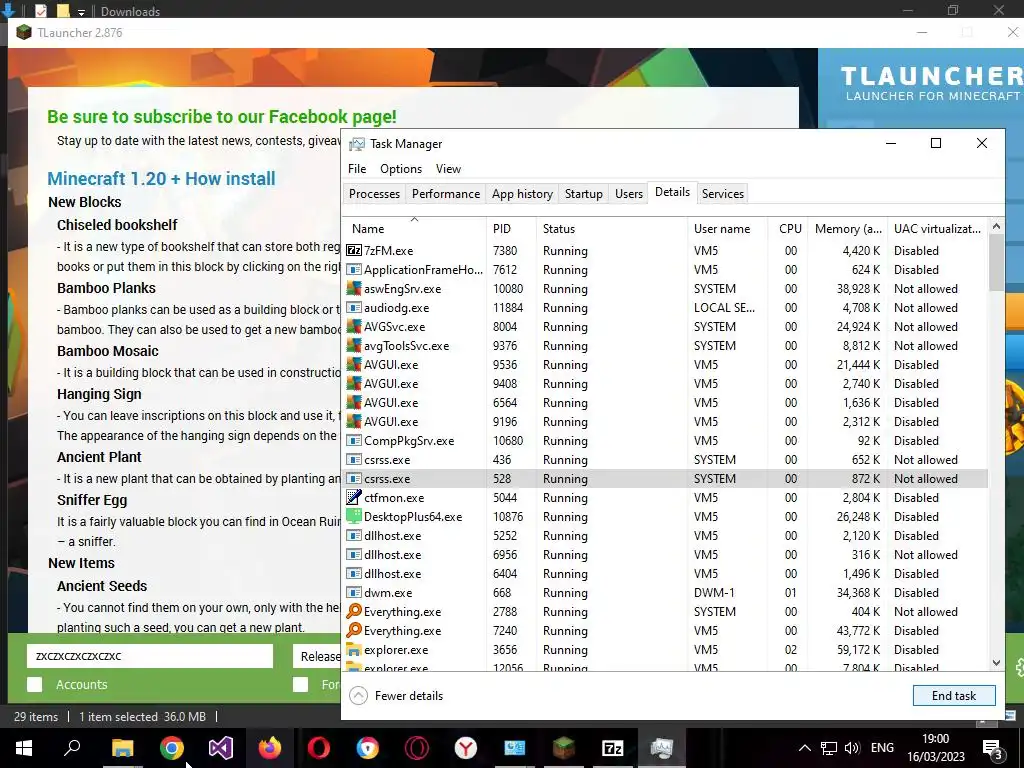Open Visual Studio from taskbar
Screen dimensions: 1024x768
pos(221,748)
